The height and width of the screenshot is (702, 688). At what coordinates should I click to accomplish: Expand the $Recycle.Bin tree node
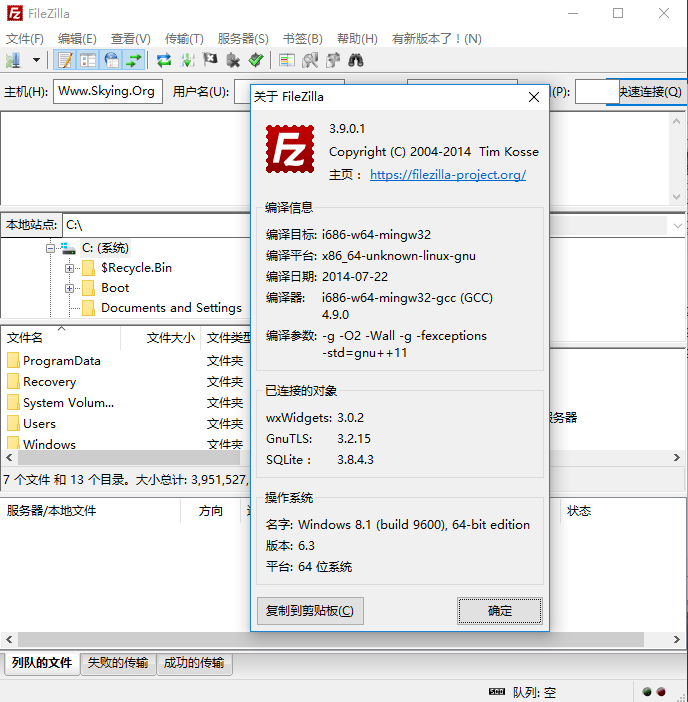click(69, 268)
